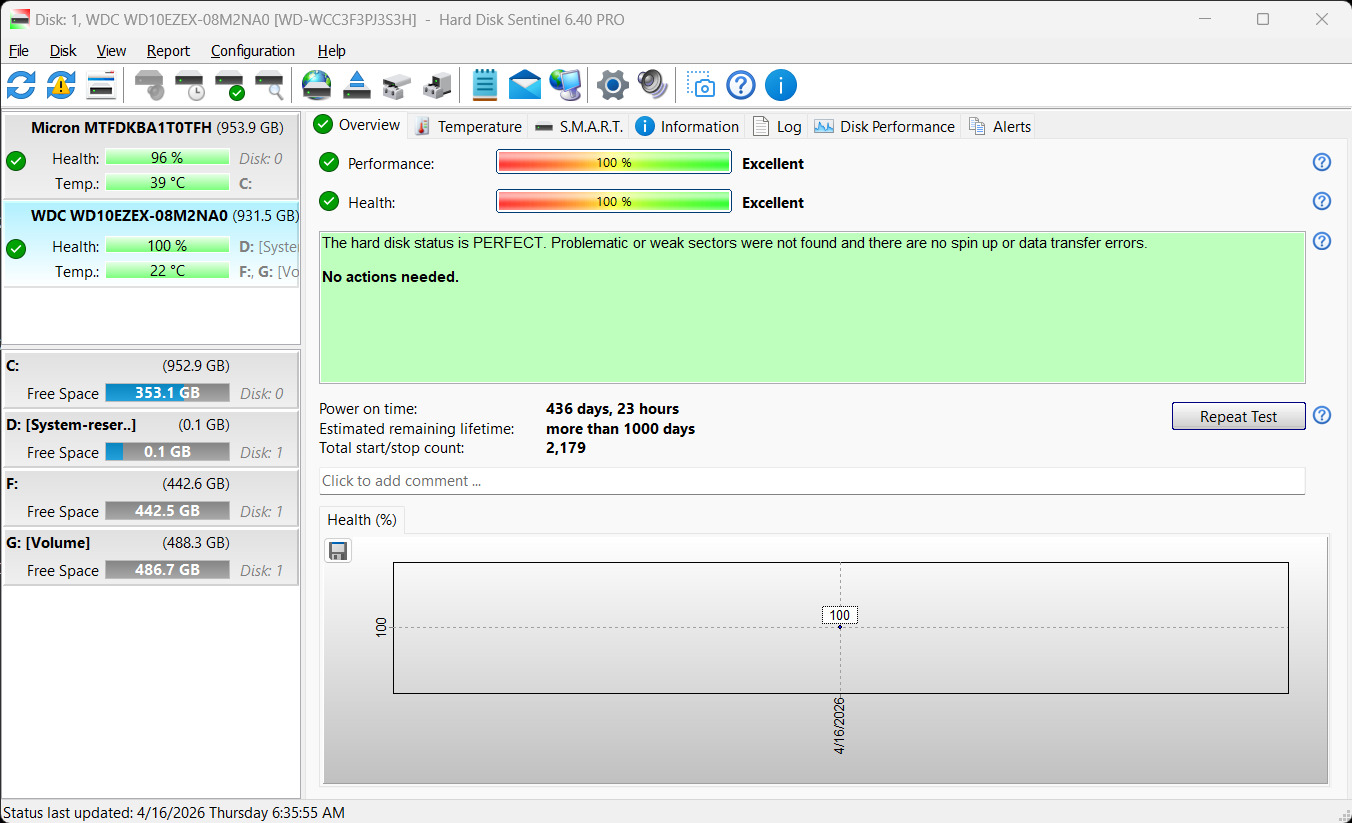Open the Report menu
The image size is (1352, 823).
click(x=168, y=51)
